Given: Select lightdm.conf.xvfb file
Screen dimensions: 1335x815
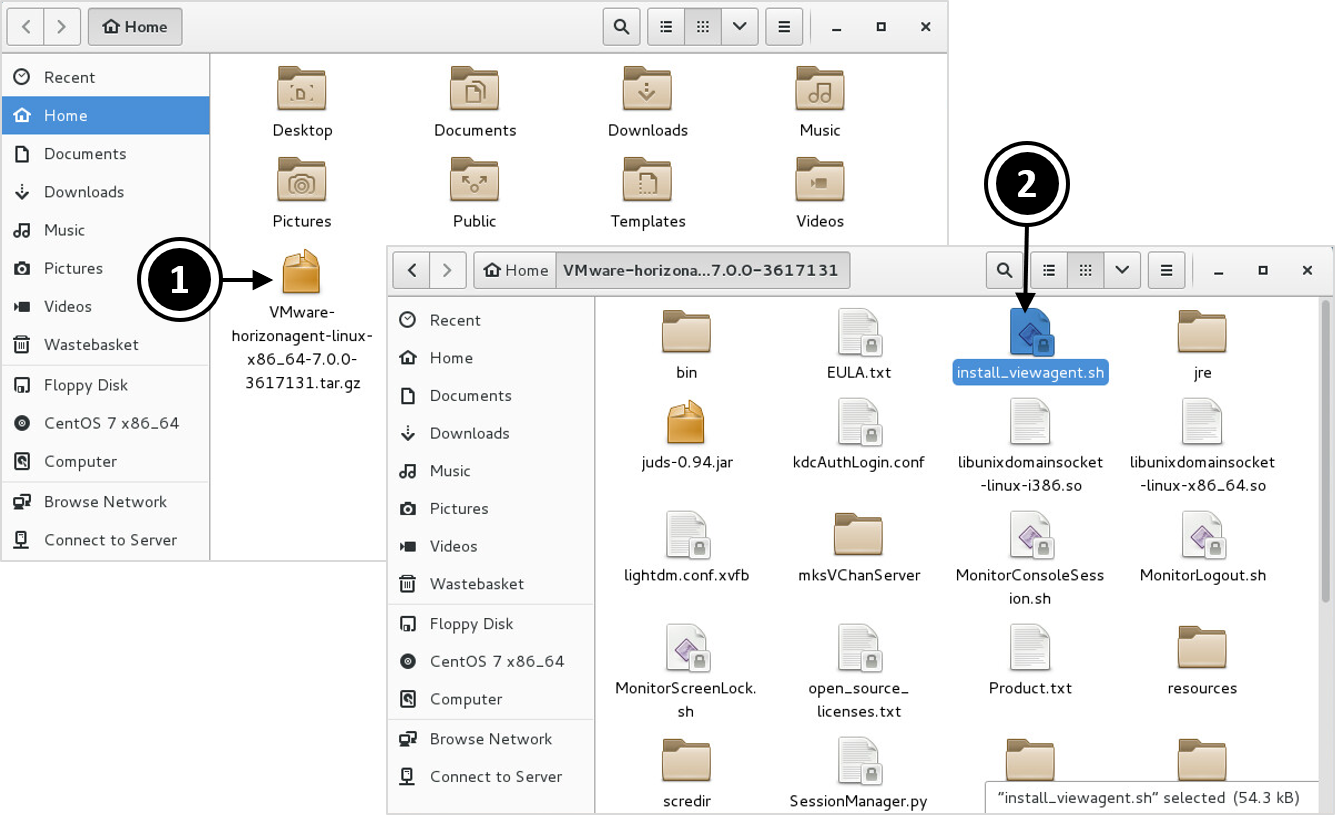Looking at the screenshot, I should (686, 535).
